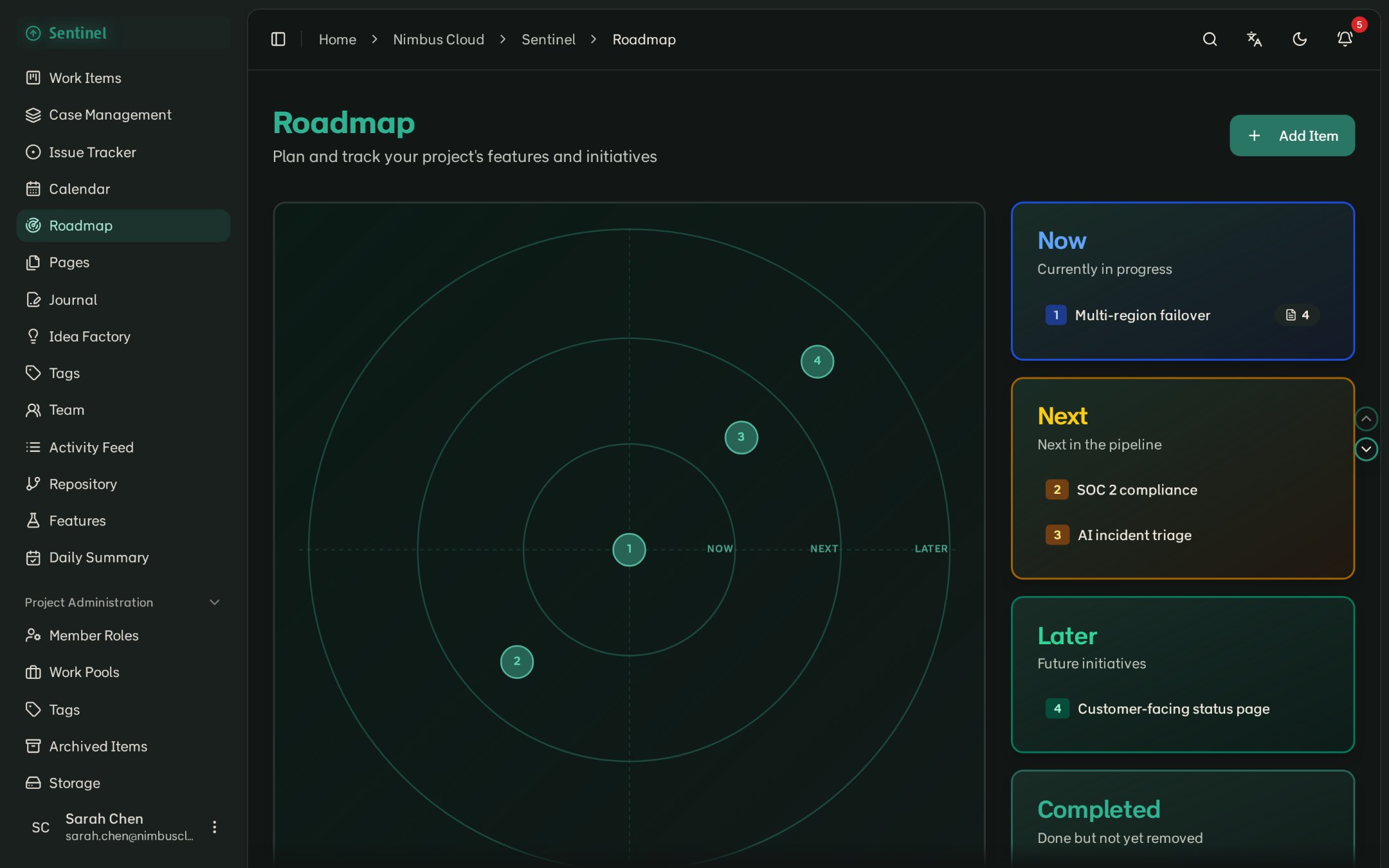Click the upper Tags tag icon
The height and width of the screenshot is (868, 1389).
(33, 373)
